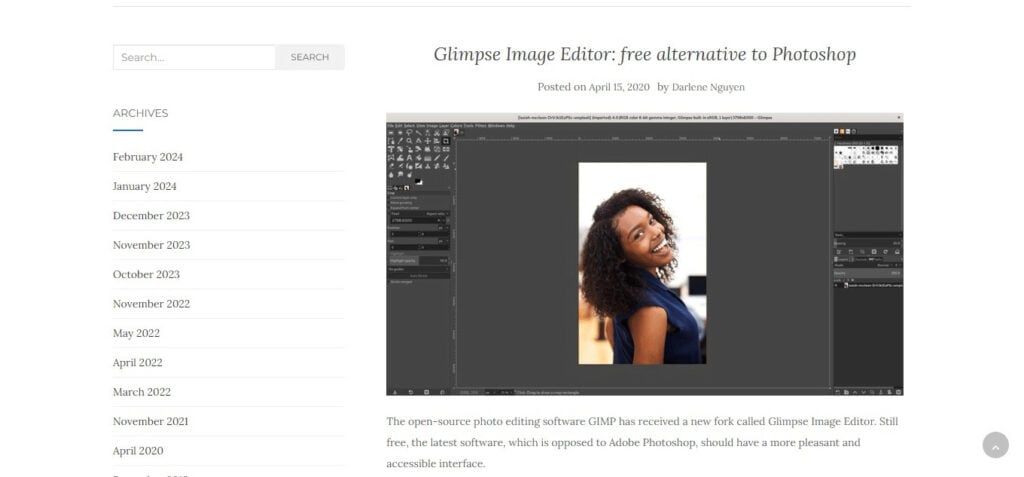Visit author Darlene Nguyen's page

pos(708,87)
